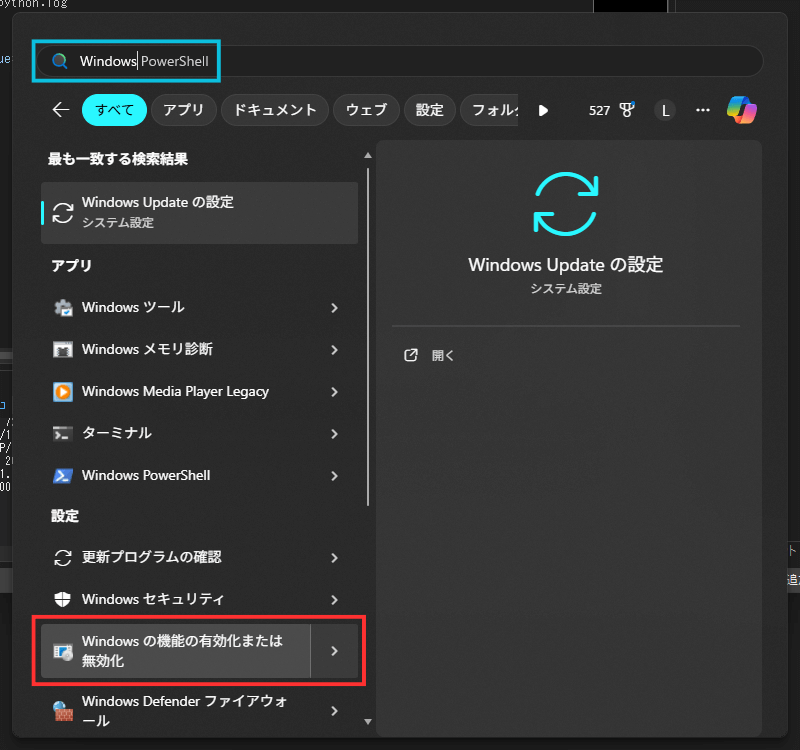Select the ウェブ filter tab

(366, 110)
